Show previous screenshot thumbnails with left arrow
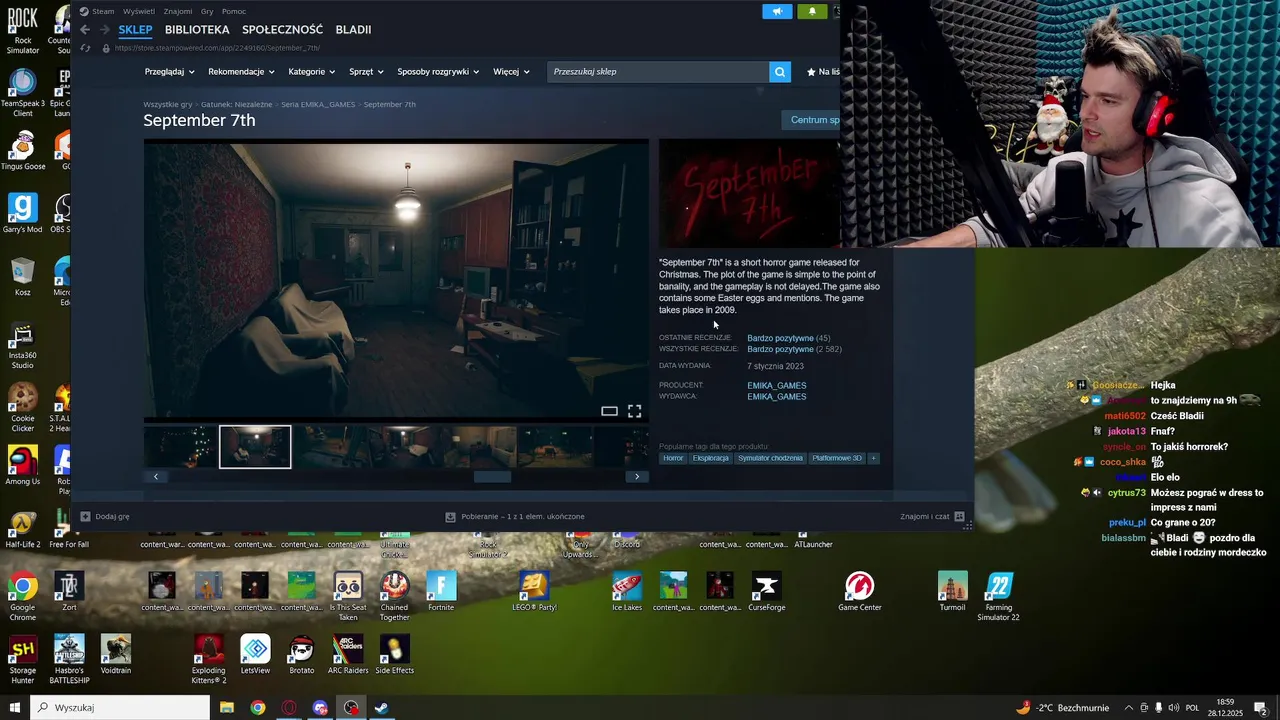 pyautogui.click(x=156, y=476)
